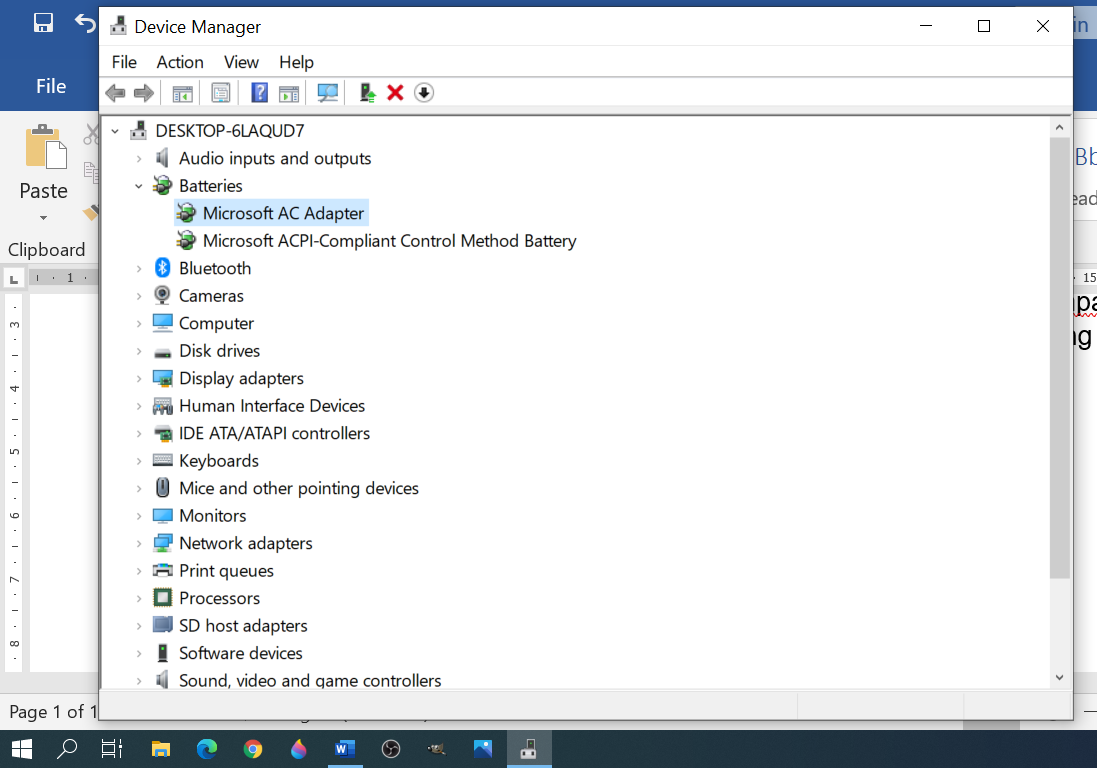The height and width of the screenshot is (768, 1097).
Task: Click the Task View taskbar icon
Action: (112, 749)
